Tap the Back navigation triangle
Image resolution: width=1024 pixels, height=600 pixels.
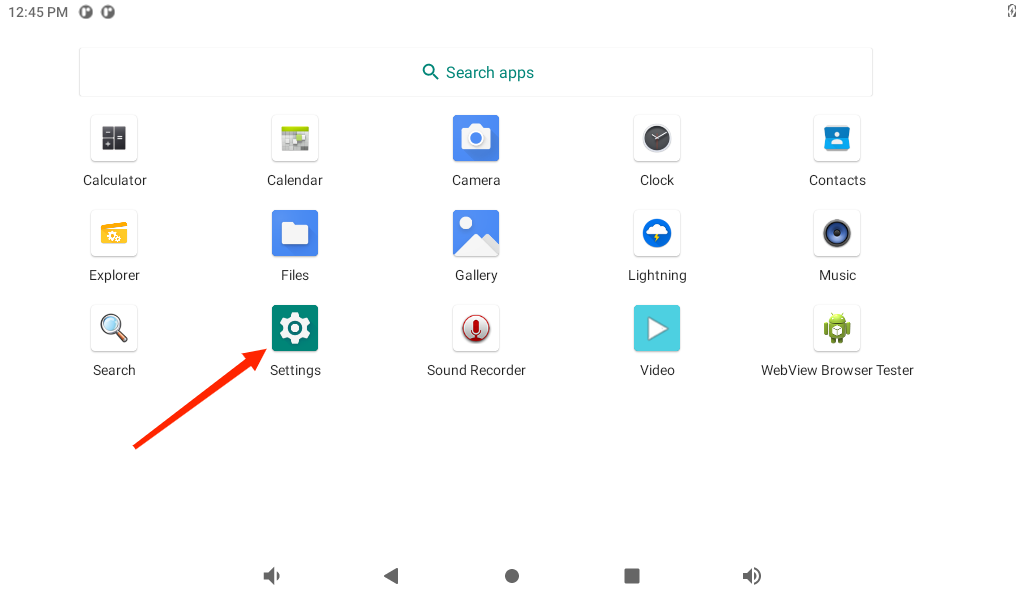click(391, 576)
